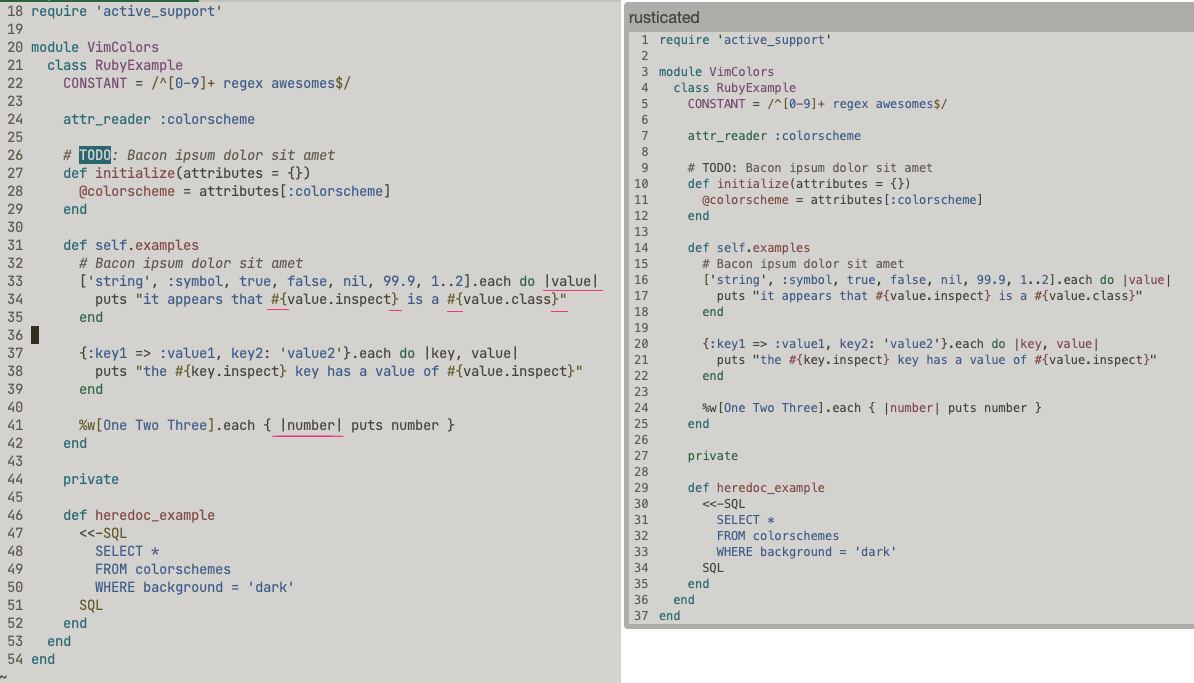Click 'module VimColors' on line 3 of rusticated
Screen dimensions: 1194x683
point(716,72)
